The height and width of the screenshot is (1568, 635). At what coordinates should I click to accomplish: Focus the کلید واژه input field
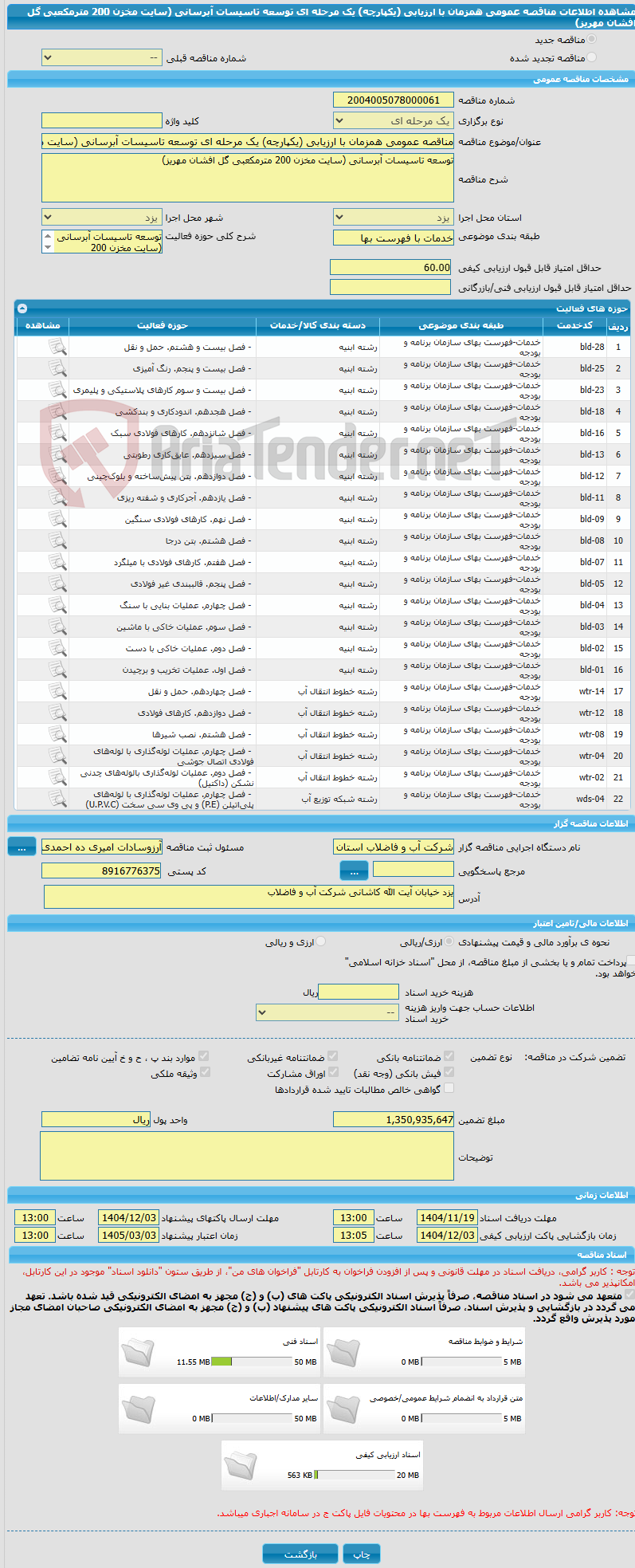point(101,121)
